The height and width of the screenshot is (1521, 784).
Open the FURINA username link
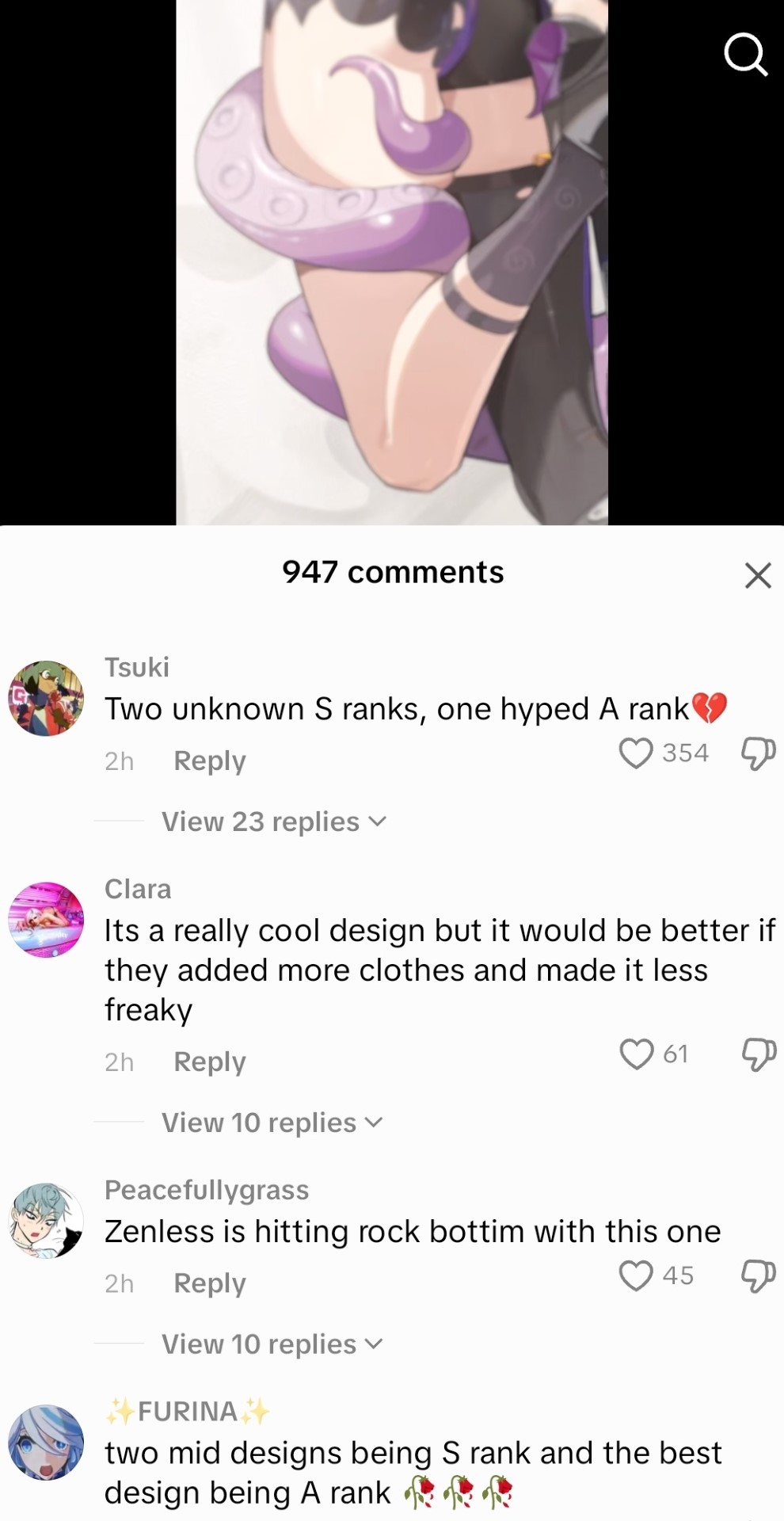(x=188, y=1411)
